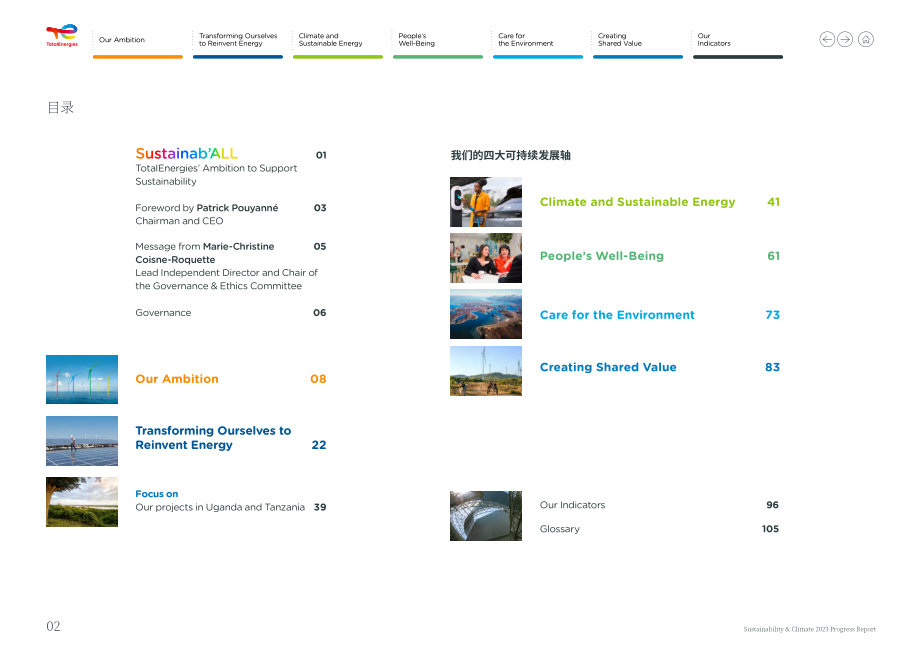Screen dimensions: 920x651
Task: Open Our Ambition orange heading
Action: tap(177, 379)
